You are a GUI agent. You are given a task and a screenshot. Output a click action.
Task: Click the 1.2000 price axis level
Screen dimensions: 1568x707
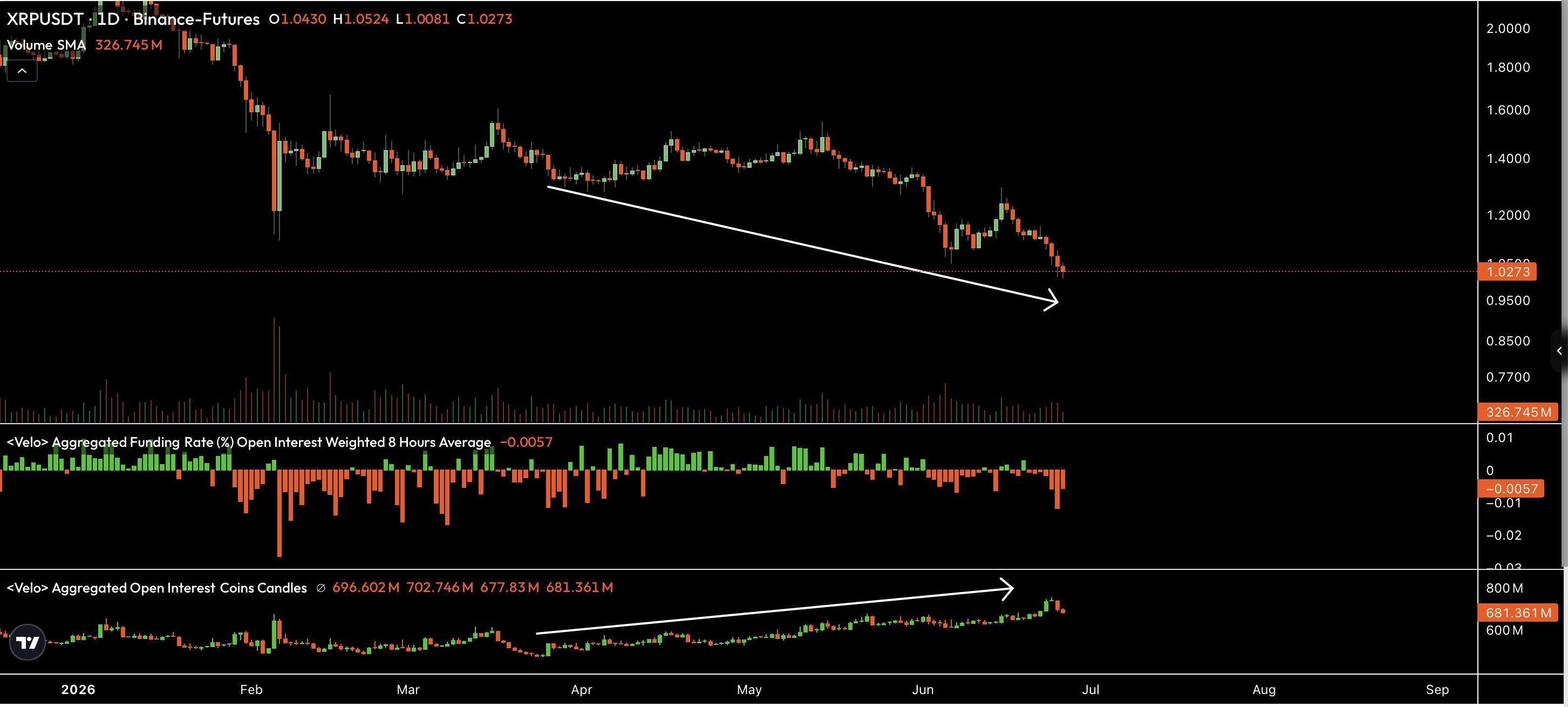click(1508, 215)
